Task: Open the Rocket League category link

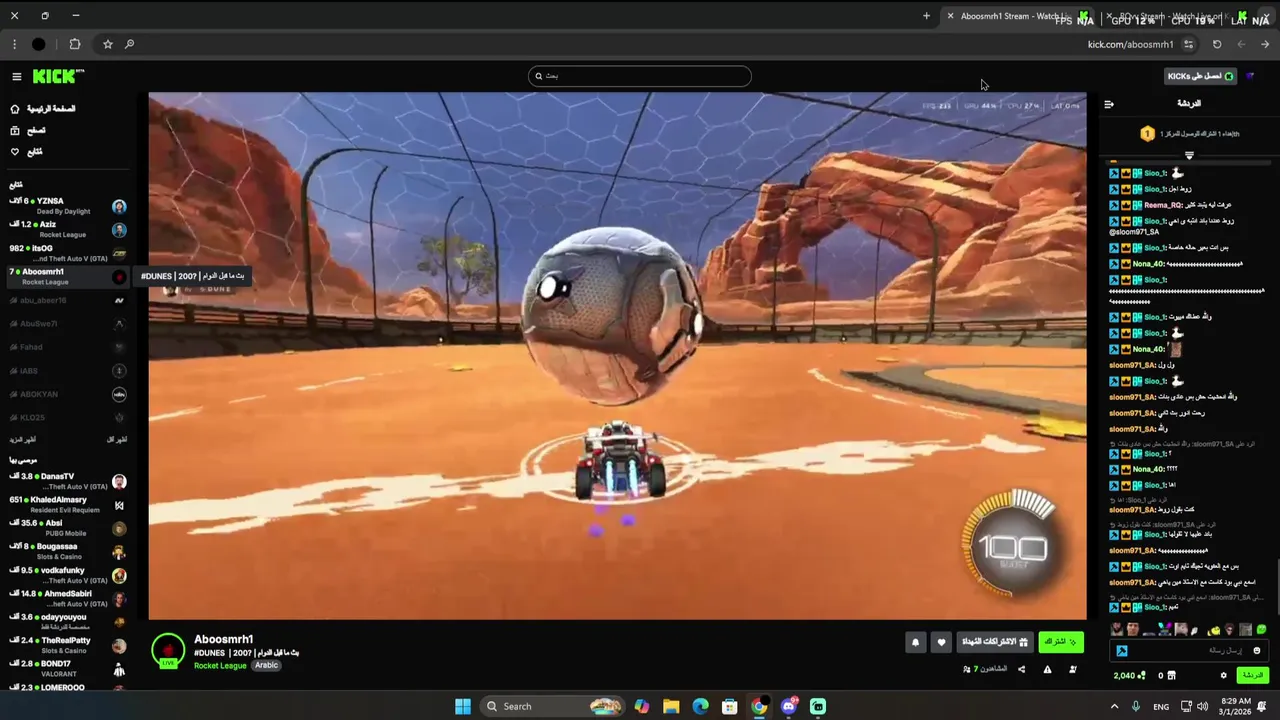Action: [220, 666]
